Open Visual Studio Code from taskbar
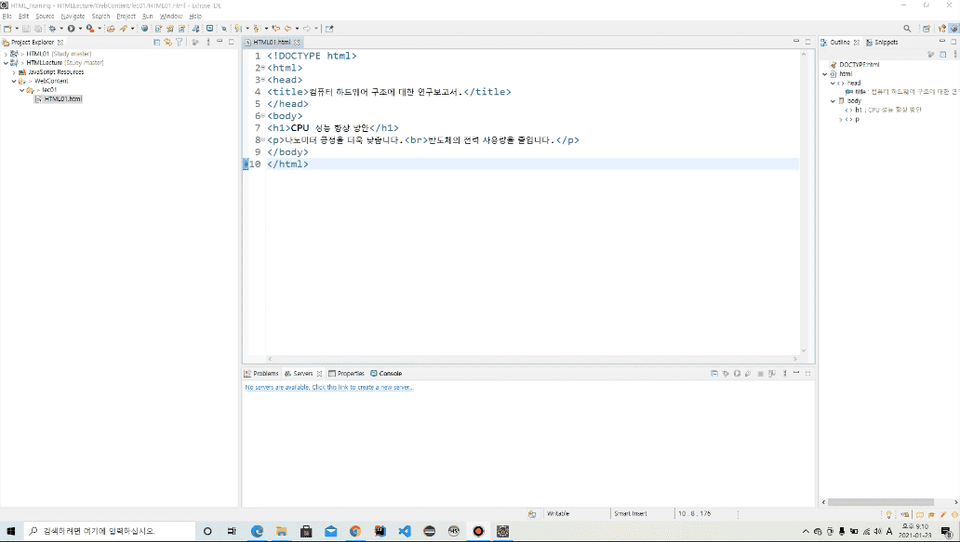Viewport: 960px width, 542px height. tap(405, 531)
